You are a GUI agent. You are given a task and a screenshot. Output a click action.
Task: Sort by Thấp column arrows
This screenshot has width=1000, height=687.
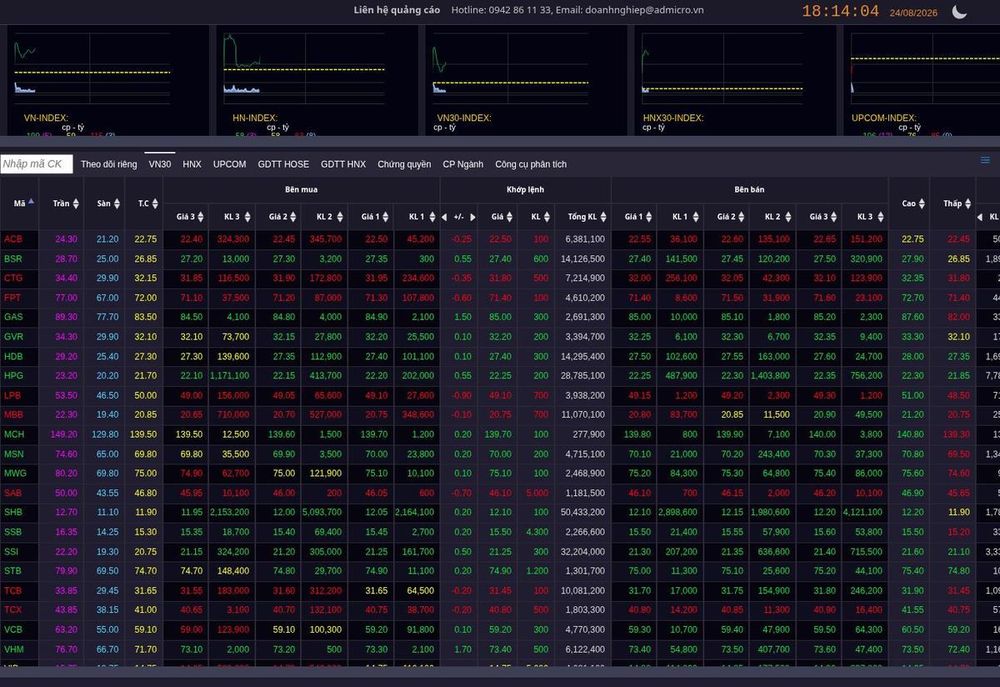[967, 203]
